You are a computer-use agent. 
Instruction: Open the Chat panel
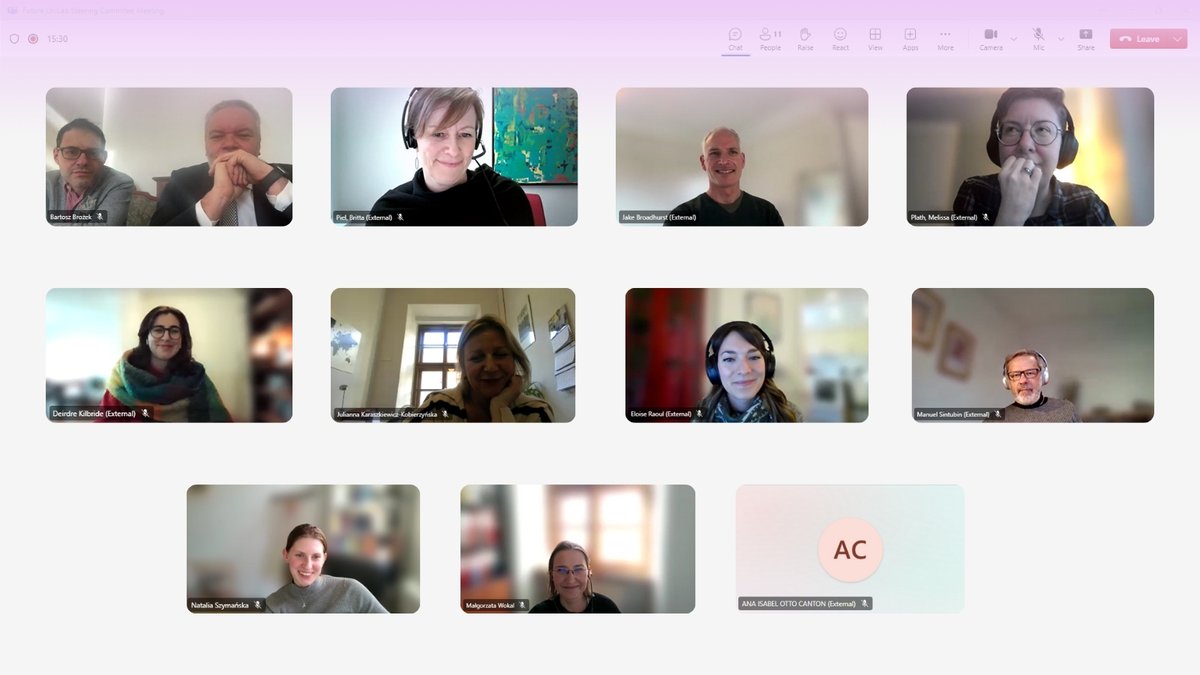click(735, 39)
